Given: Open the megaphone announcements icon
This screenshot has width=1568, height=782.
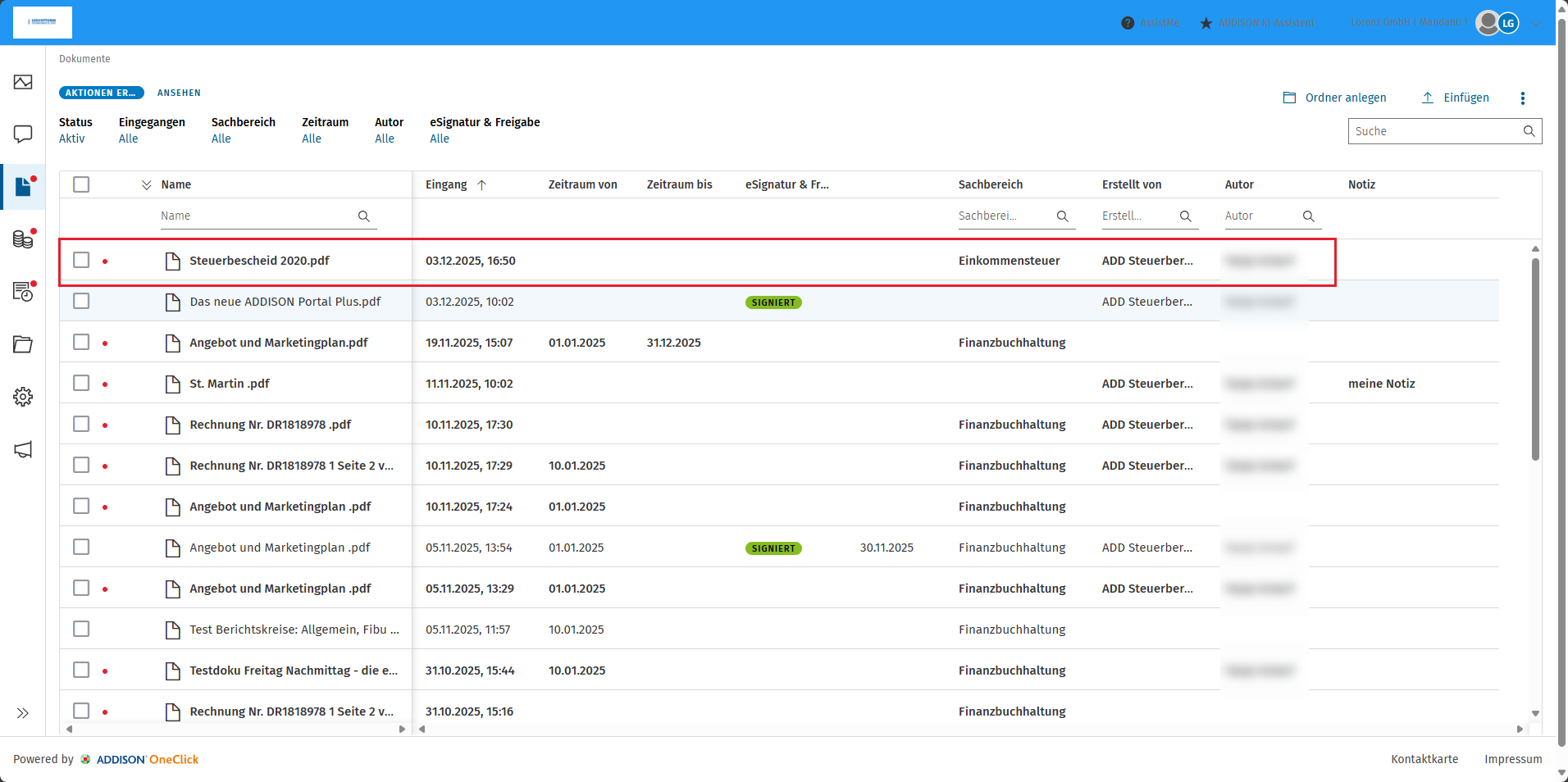Looking at the screenshot, I should click(x=23, y=449).
